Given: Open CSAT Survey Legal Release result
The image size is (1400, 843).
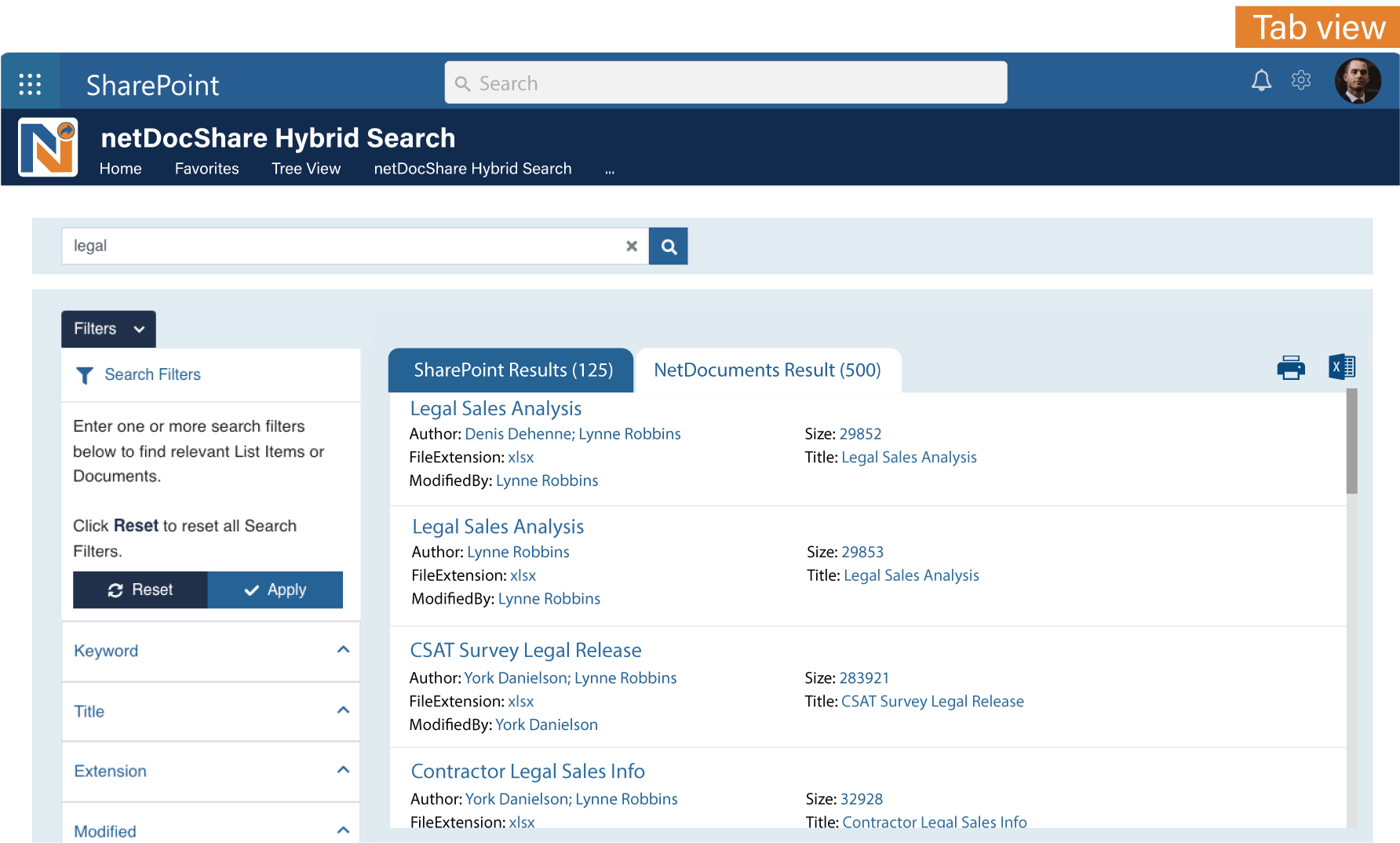Looking at the screenshot, I should (x=526, y=651).
